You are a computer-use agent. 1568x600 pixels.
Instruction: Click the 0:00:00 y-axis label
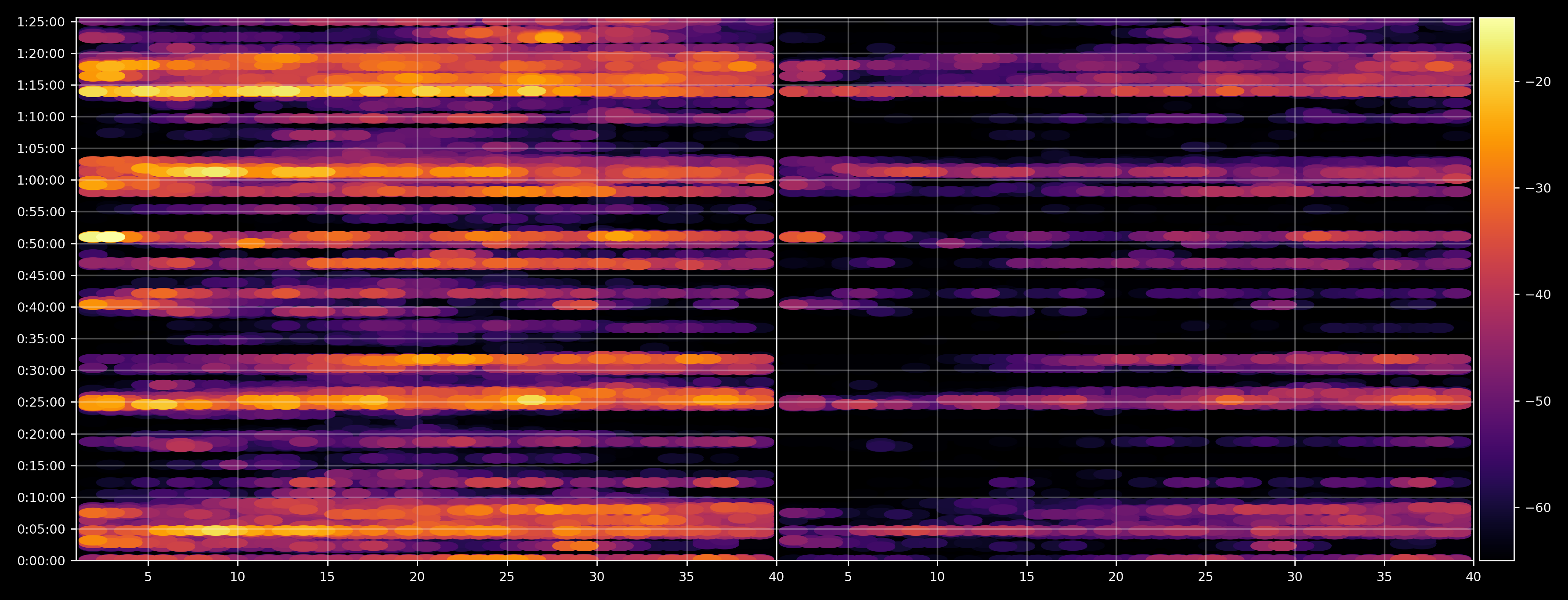[41, 562]
